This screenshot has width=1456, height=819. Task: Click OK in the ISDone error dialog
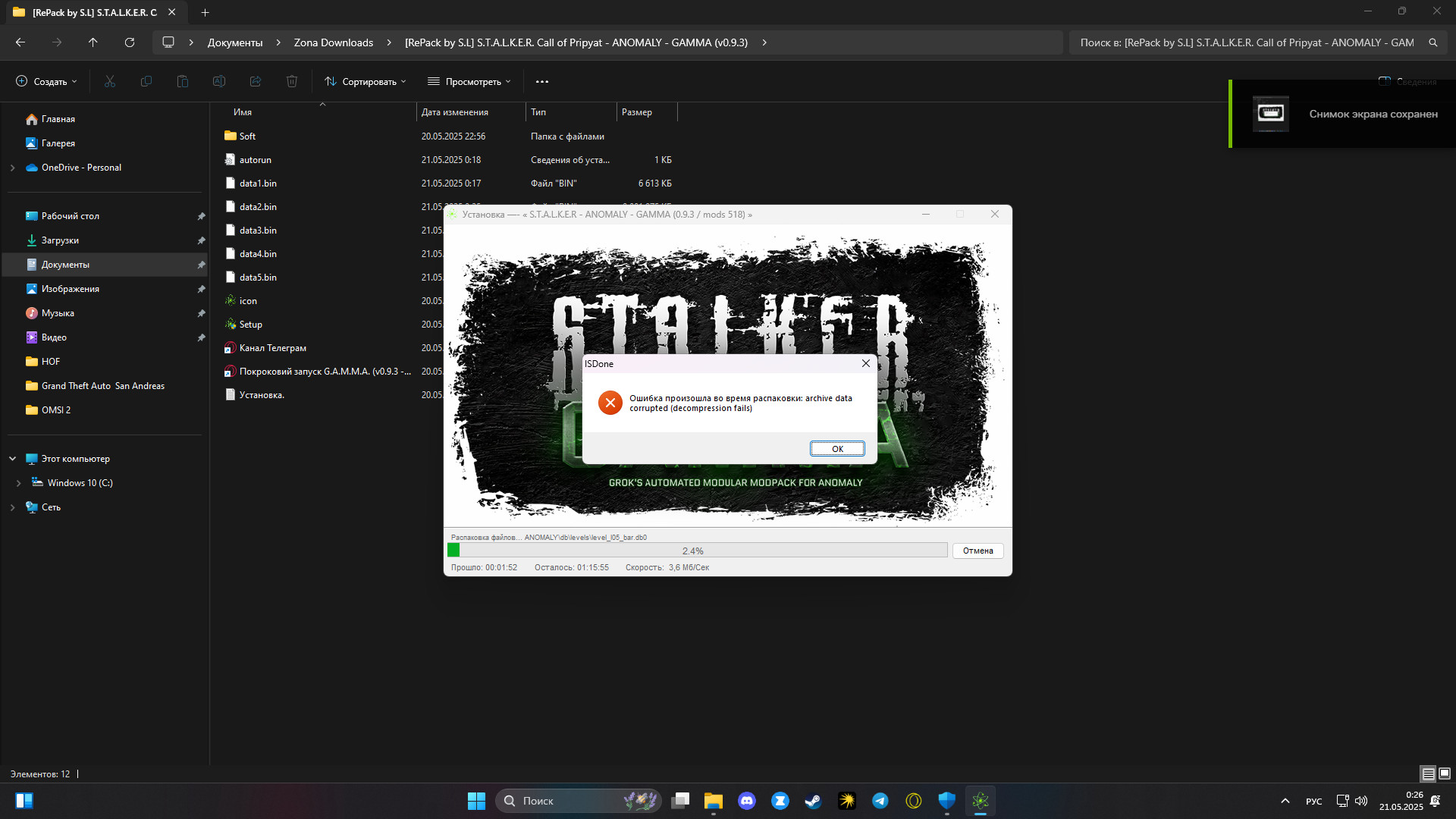click(837, 449)
